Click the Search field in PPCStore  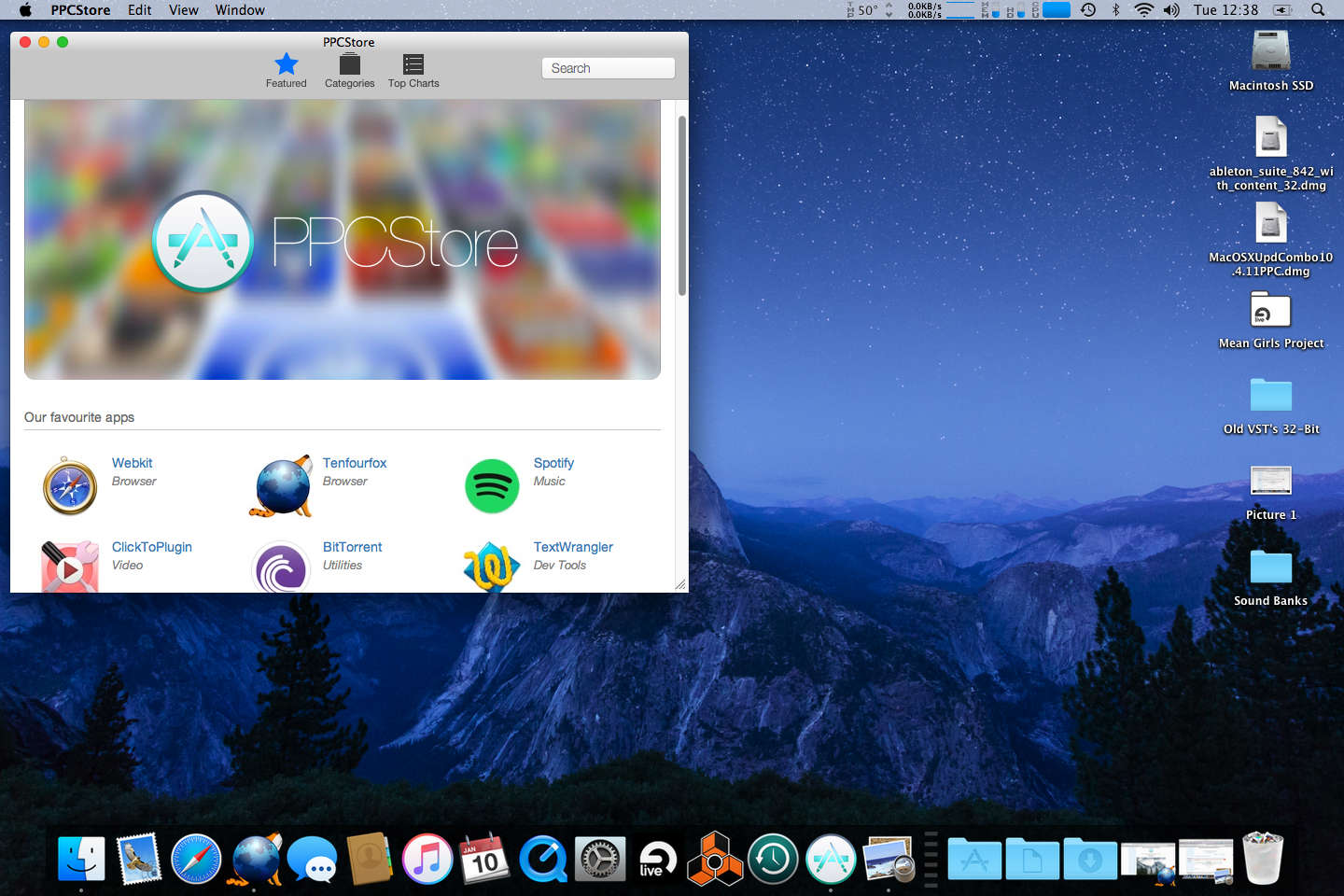(x=608, y=68)
